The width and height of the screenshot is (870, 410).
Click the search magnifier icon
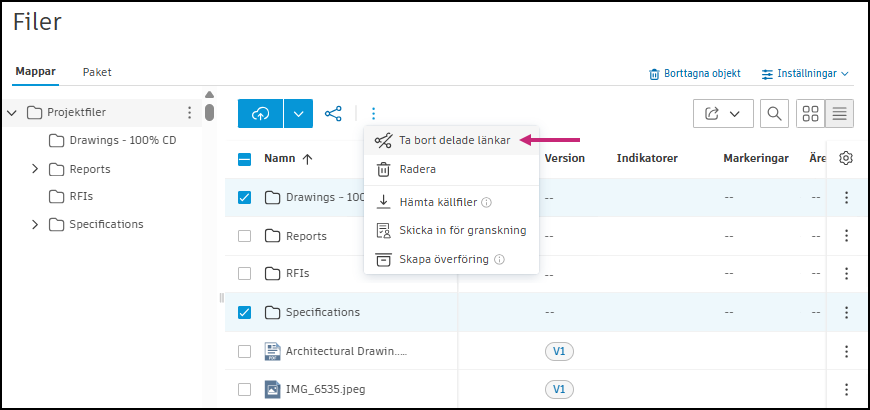(774, 114)
